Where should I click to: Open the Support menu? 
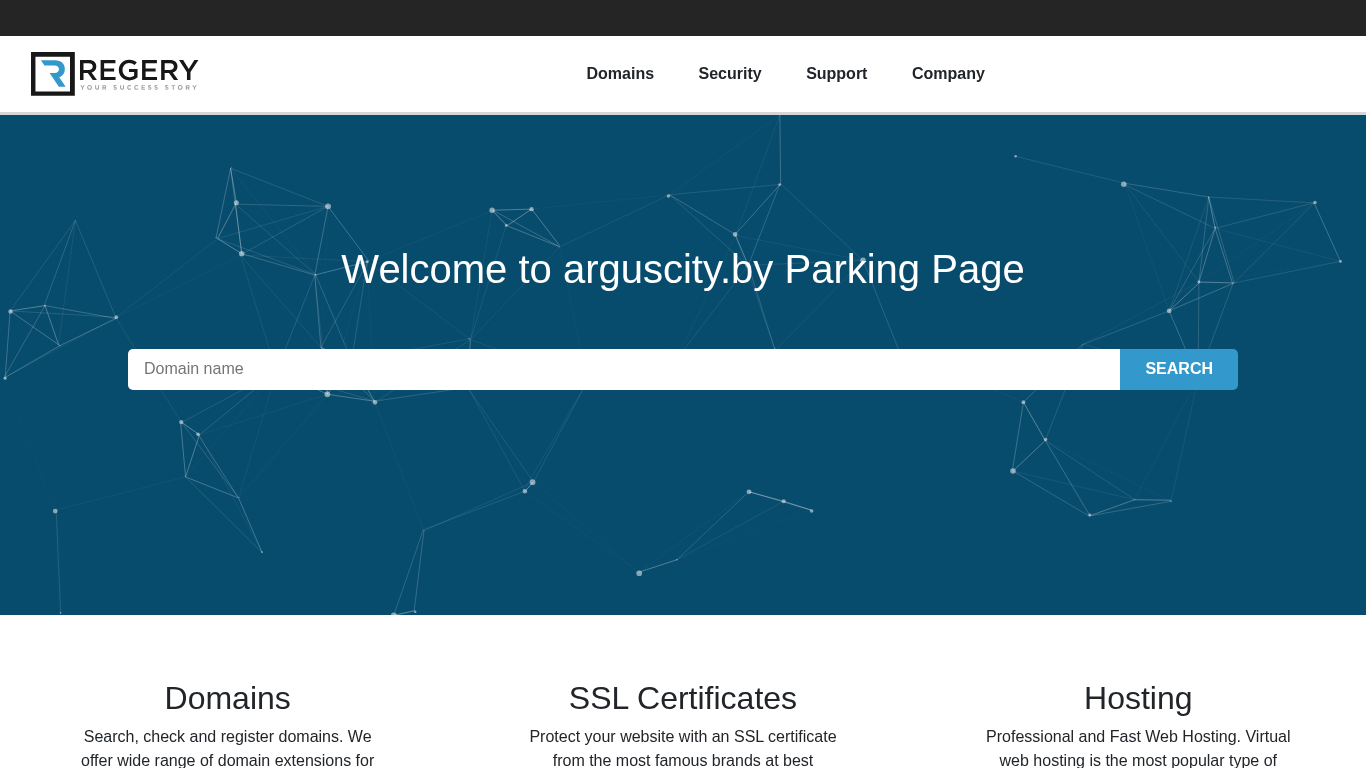click(x=837, y=74)
